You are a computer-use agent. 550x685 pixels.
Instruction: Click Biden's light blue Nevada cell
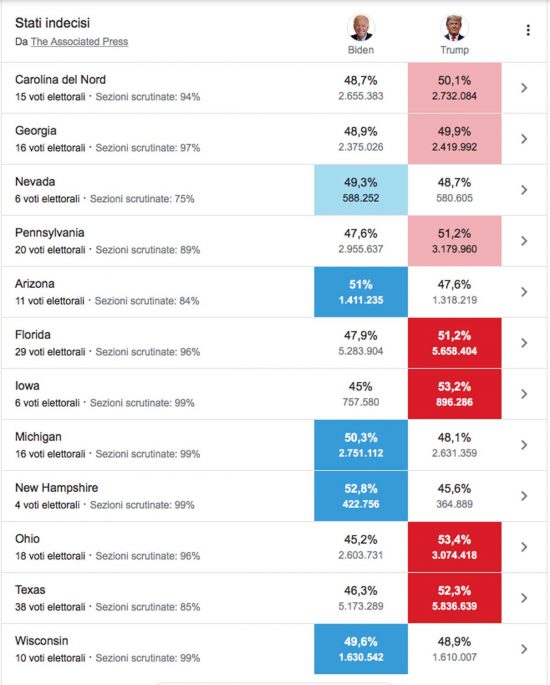(x=361, y=190)
